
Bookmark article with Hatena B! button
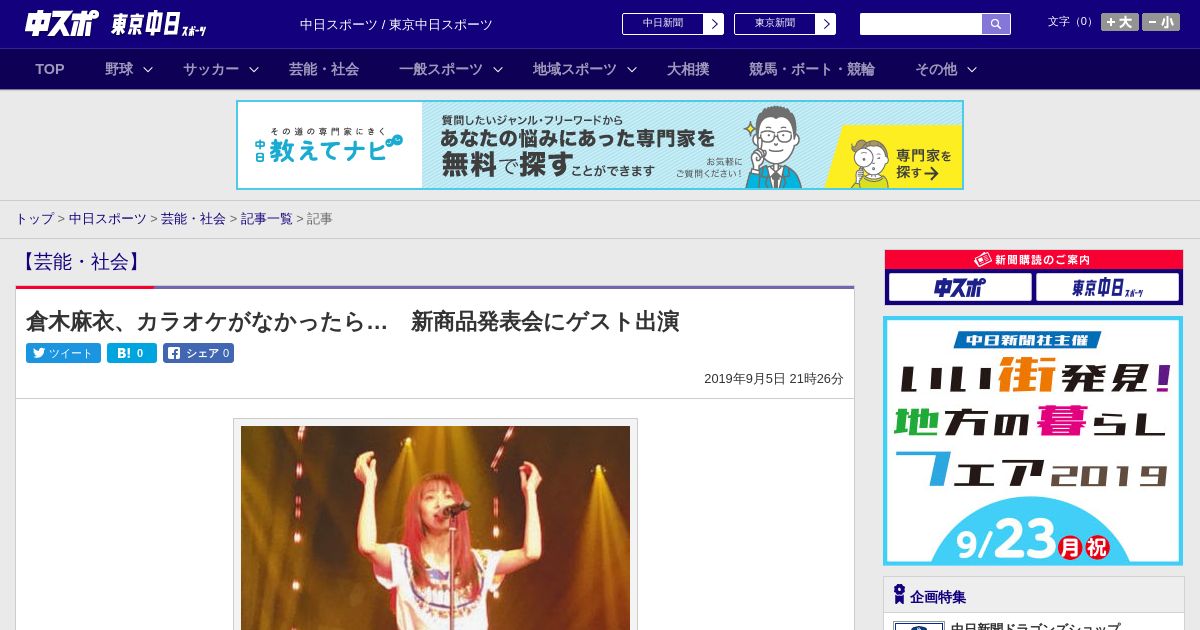[132, 353]
